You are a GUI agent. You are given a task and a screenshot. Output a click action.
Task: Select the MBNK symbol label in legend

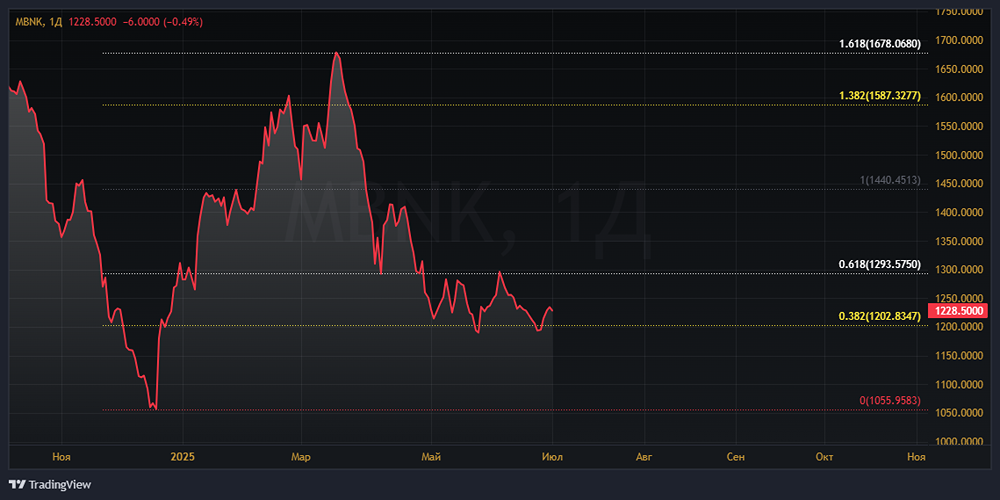pyautogui.click(x=29, y=22)
